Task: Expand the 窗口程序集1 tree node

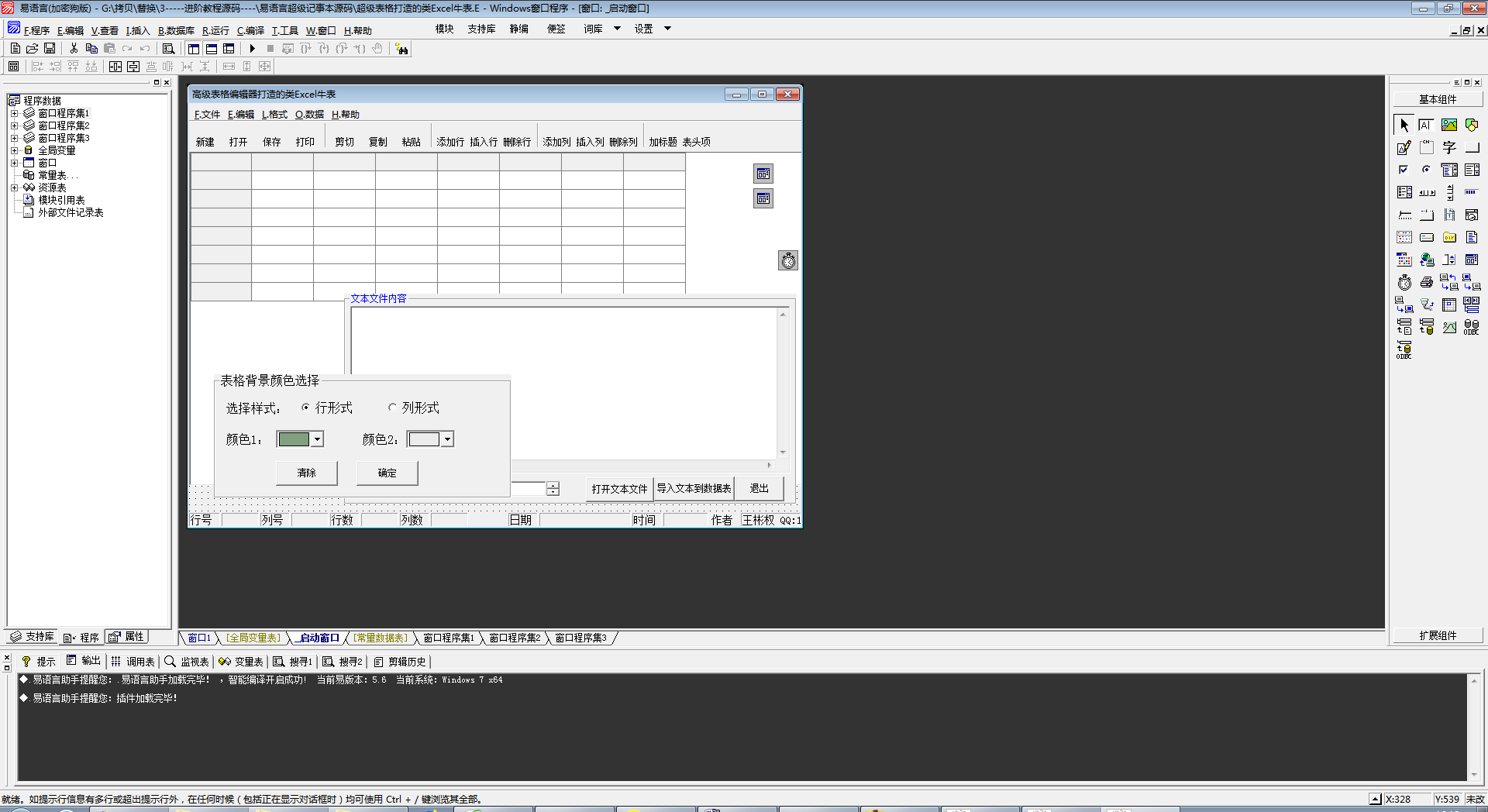Action: [14, 113]
